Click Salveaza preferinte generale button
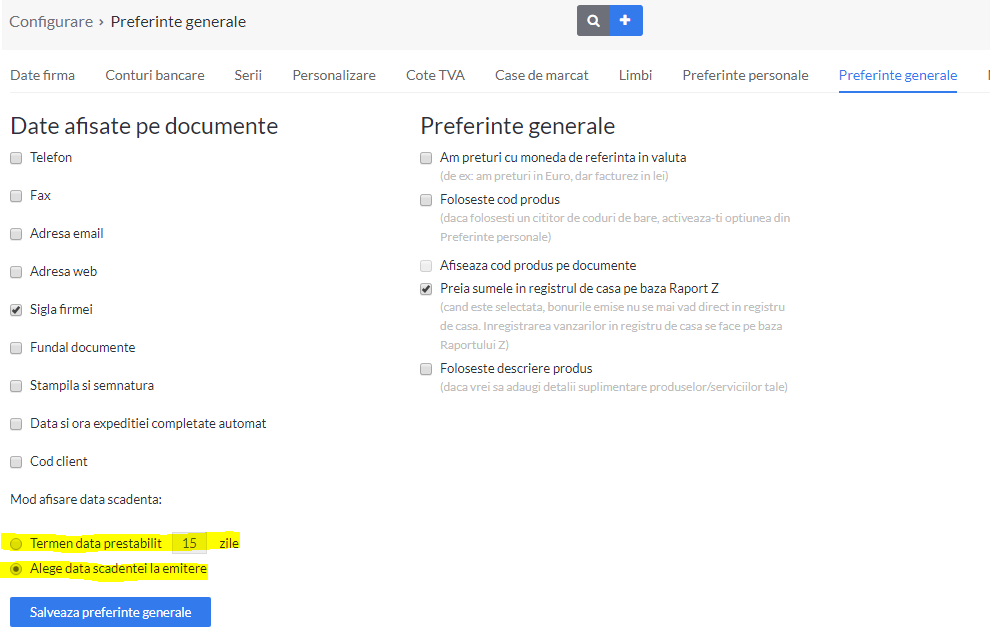This screenshot has height=636, width=990. tap(110, 612)
